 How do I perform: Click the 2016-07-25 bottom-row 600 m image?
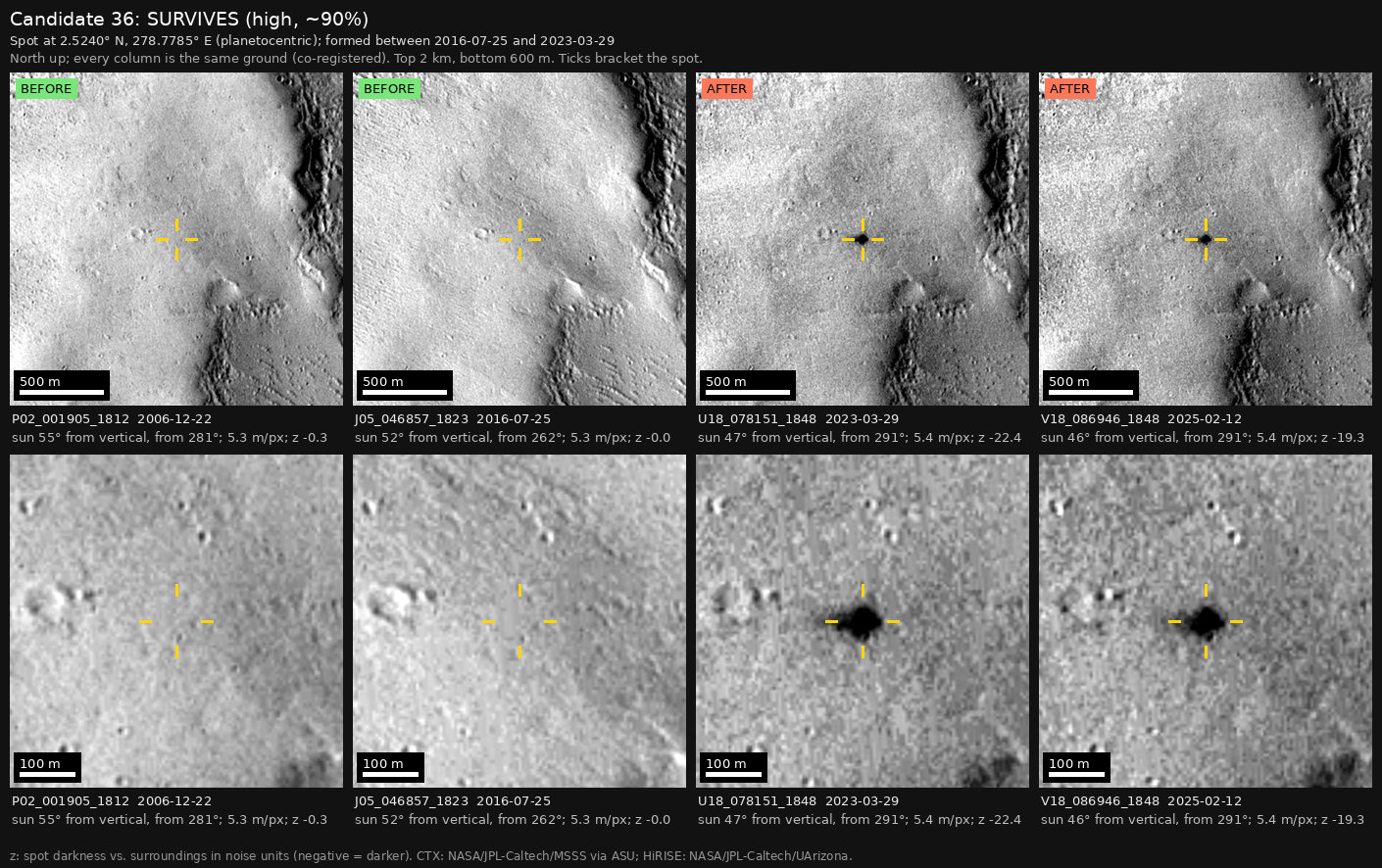[519, 621]
